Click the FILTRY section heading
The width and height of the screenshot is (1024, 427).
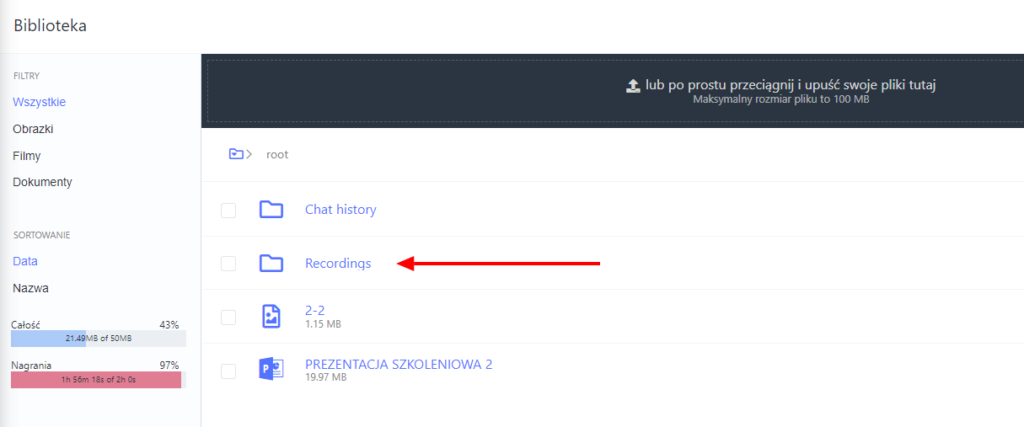[27, 76]
